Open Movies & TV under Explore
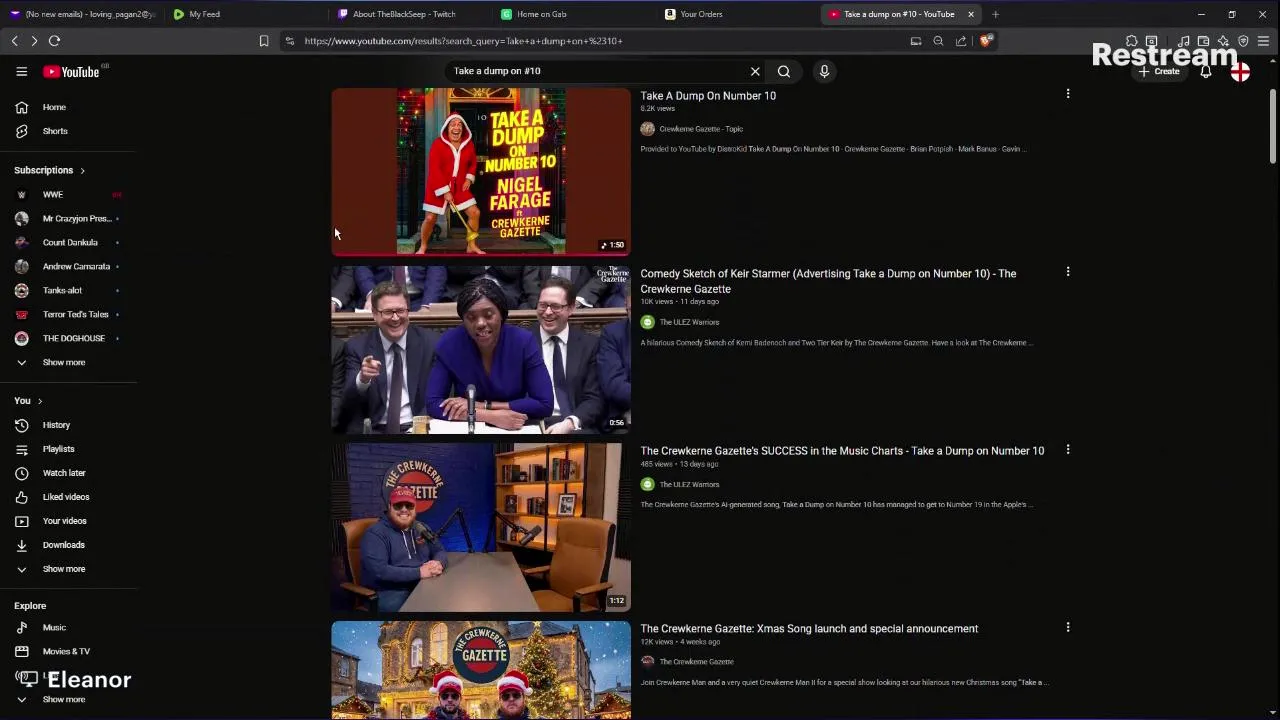 pyautogui.click(x=68, y=651)
